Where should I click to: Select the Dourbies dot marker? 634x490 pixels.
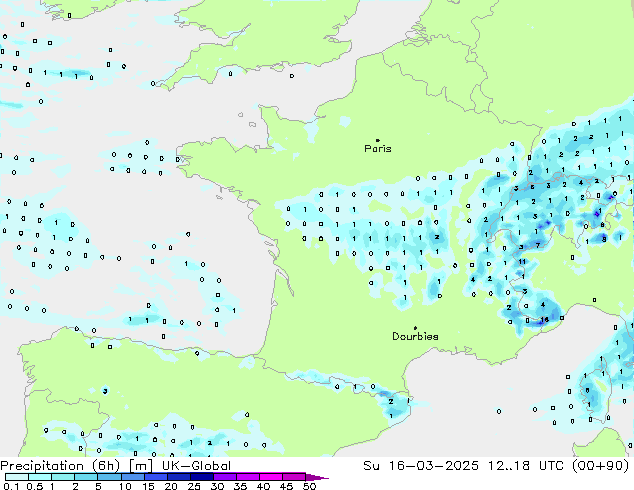click(x=415, y=328)
